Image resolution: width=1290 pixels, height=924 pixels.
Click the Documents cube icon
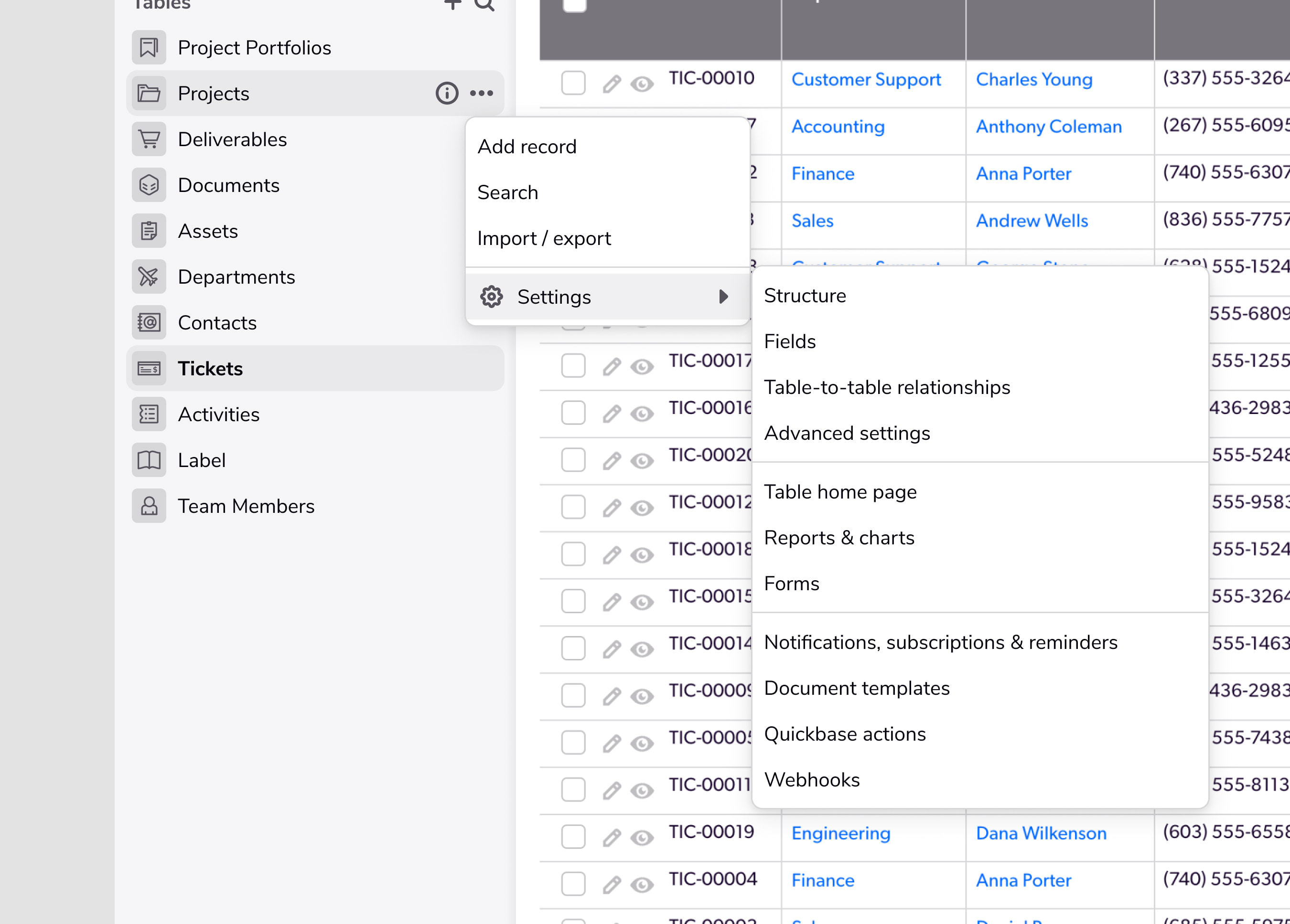coord(149,185)
